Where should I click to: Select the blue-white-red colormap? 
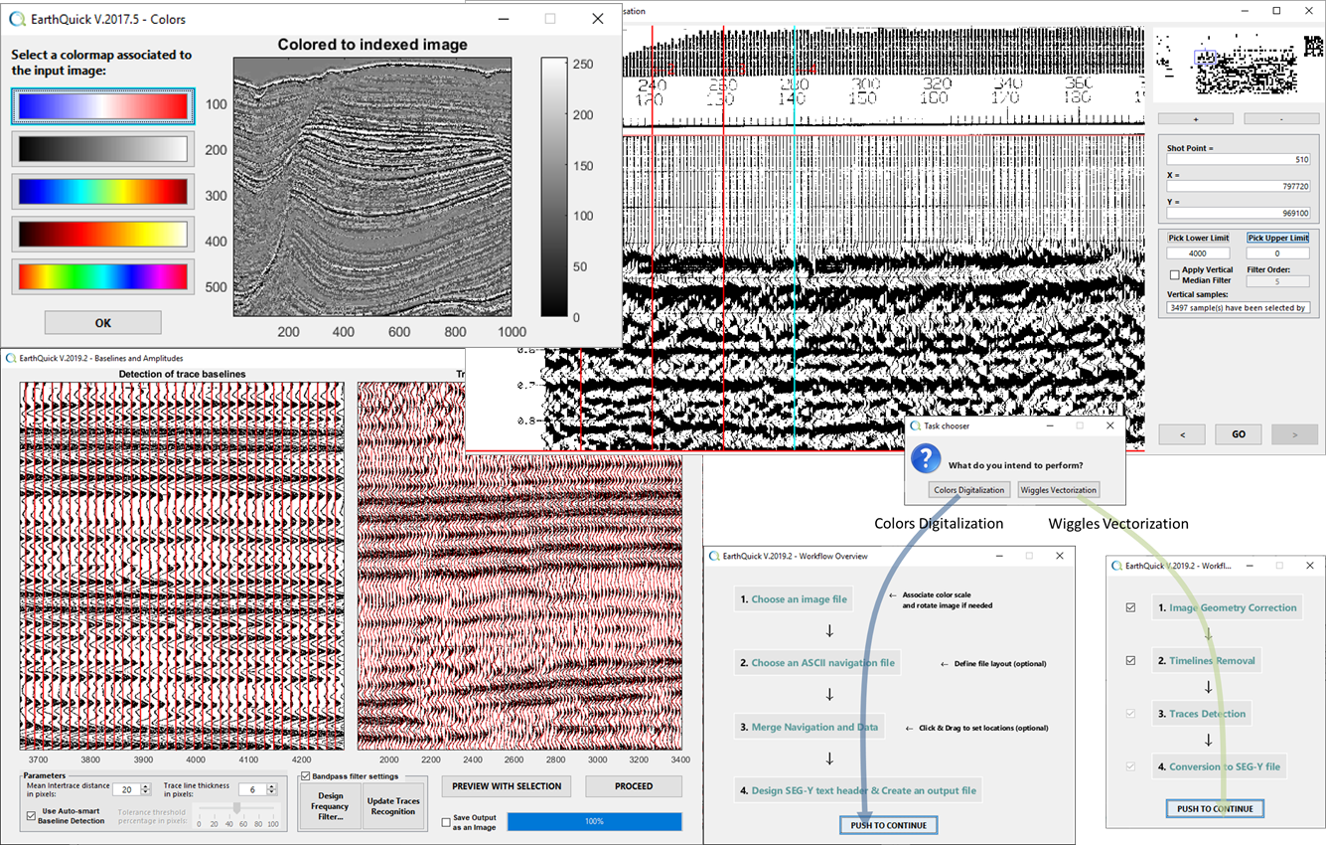tap(103, 106)
